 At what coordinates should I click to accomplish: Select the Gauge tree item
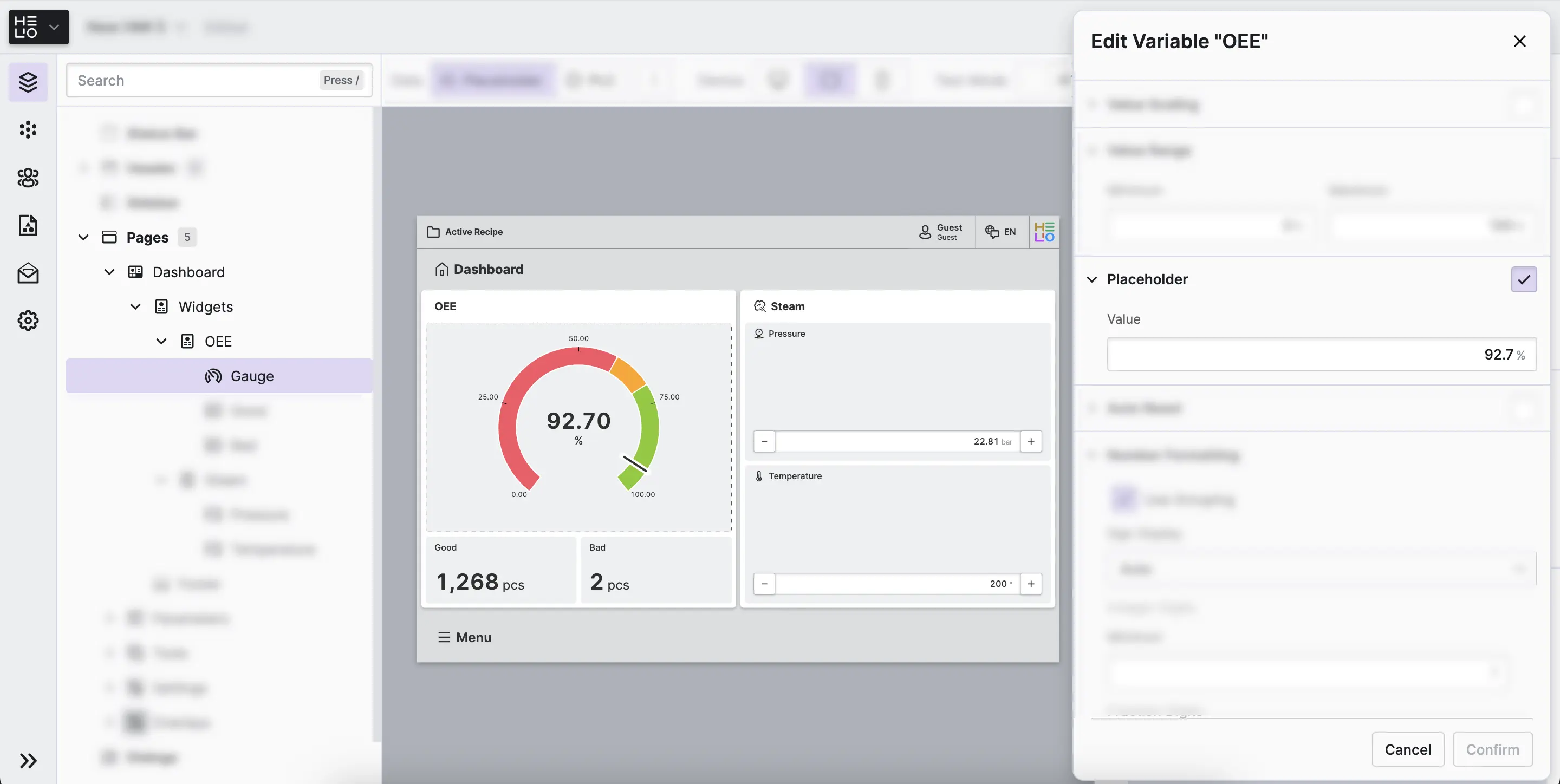click(252, 376)
